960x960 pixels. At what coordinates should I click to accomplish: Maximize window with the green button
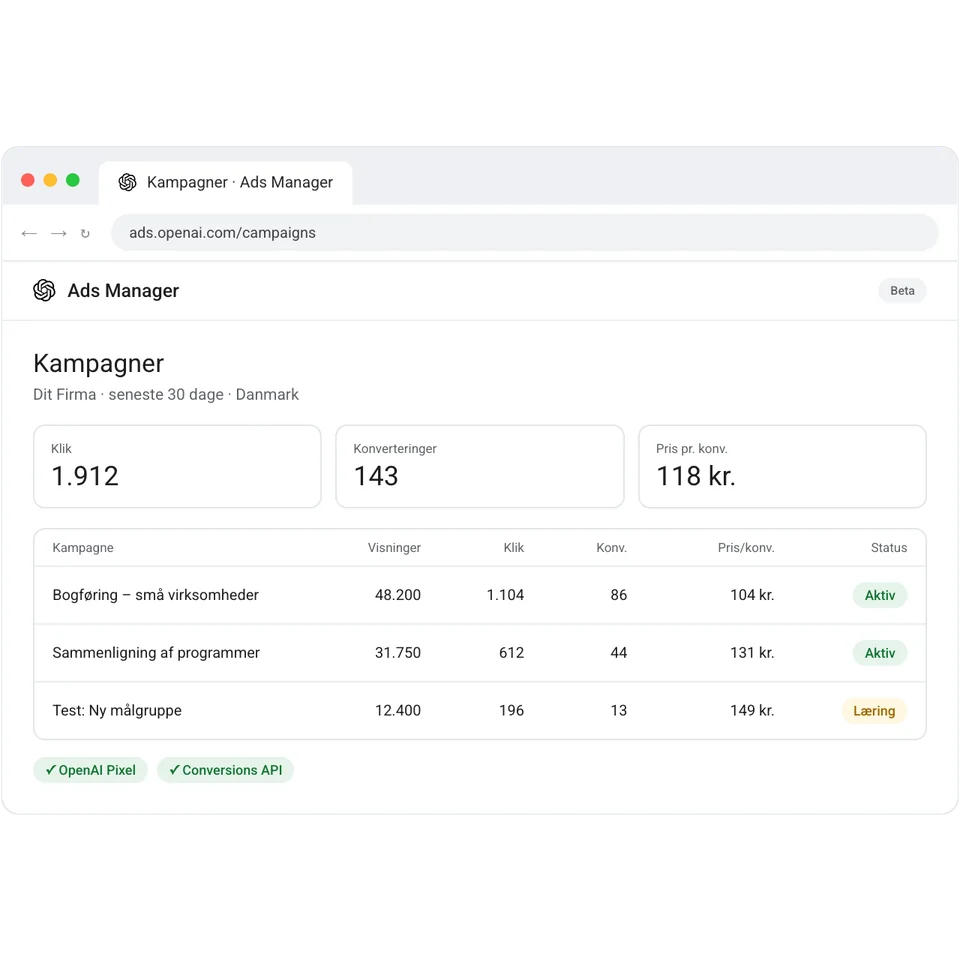tap(73, 180)
